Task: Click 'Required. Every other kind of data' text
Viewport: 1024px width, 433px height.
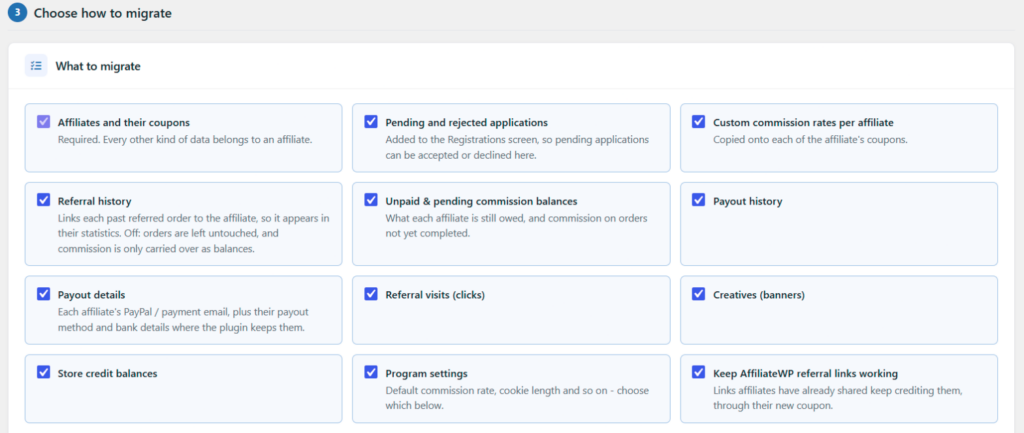Action: point(185,140)
